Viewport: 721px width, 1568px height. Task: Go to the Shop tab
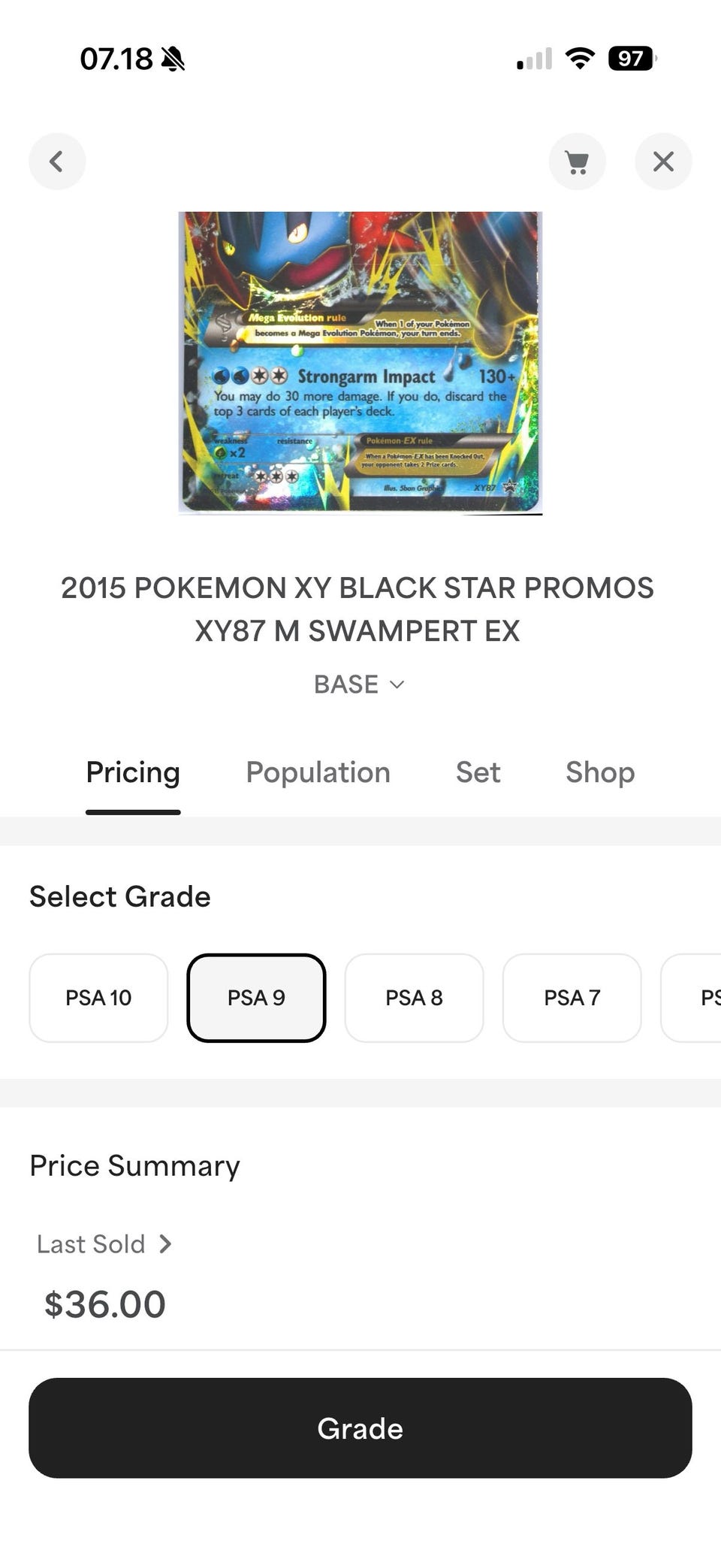click(x=600, y=772)
